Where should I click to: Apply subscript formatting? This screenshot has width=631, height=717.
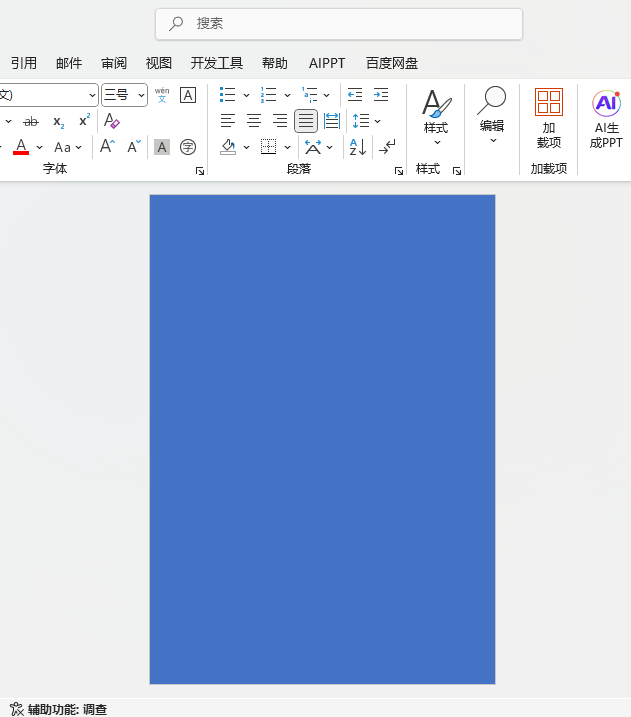pos(59,121)
